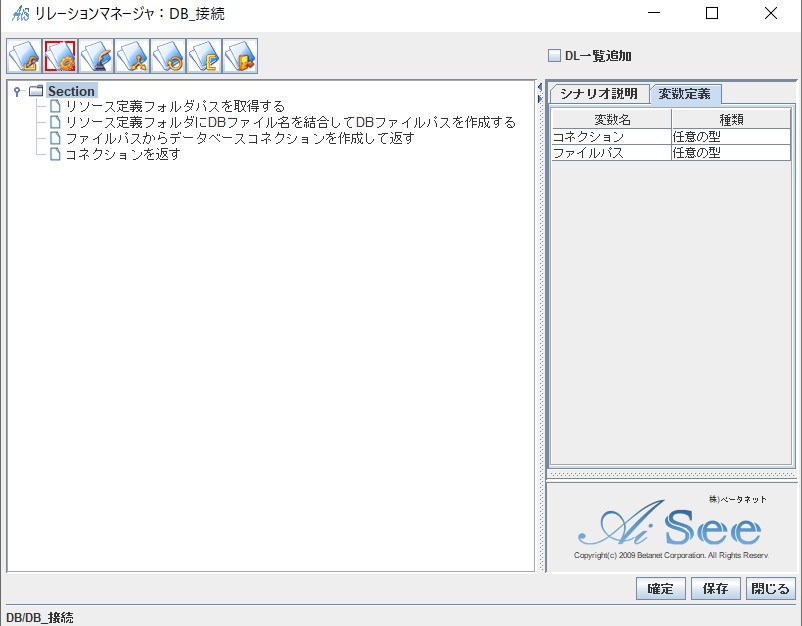Viewport: 802px width, 626px height.
Task: Collapse the Section tree node handle
Action: coord(17,92)
